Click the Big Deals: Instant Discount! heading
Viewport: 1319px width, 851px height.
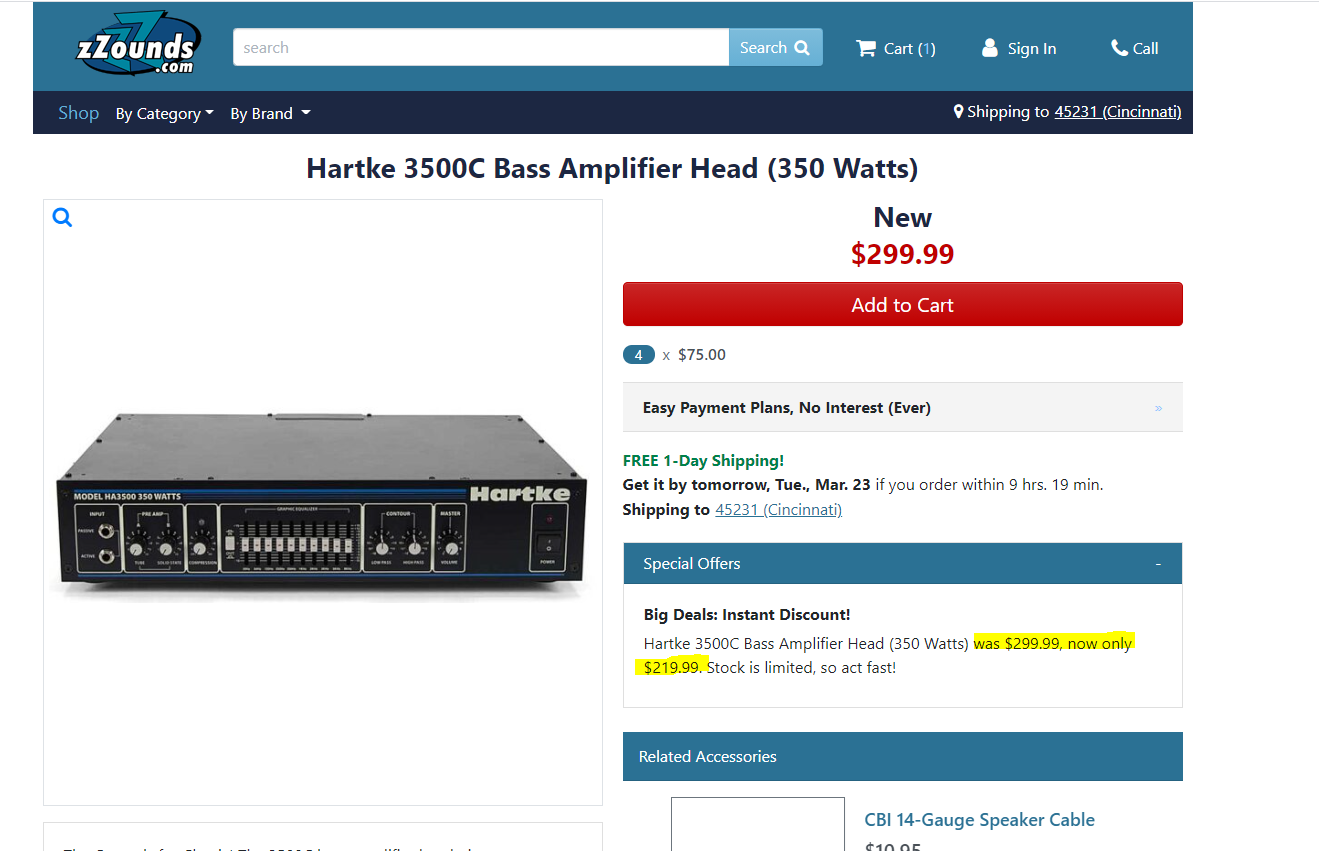[747, 615]
